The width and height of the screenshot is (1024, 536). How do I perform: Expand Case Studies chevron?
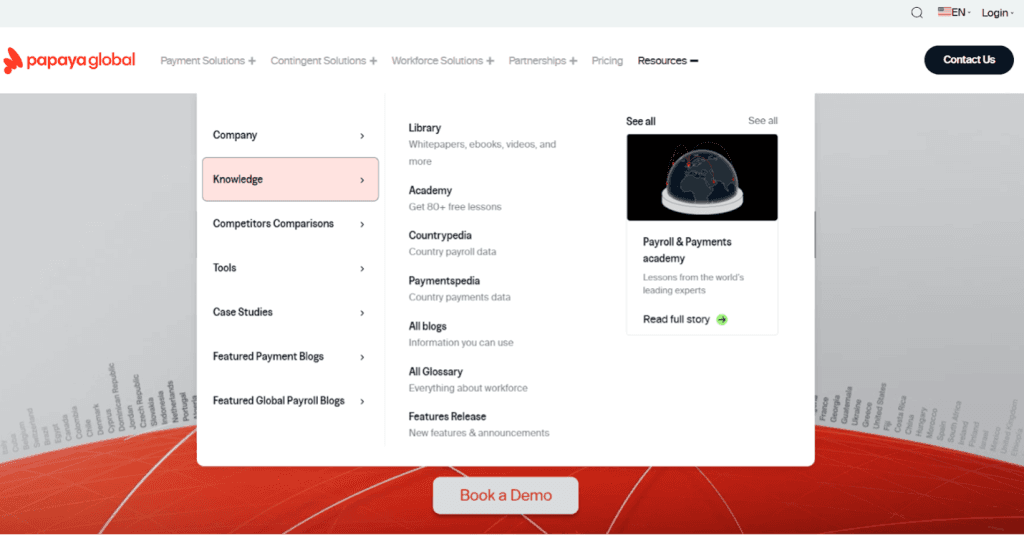[x=362, y=313]
